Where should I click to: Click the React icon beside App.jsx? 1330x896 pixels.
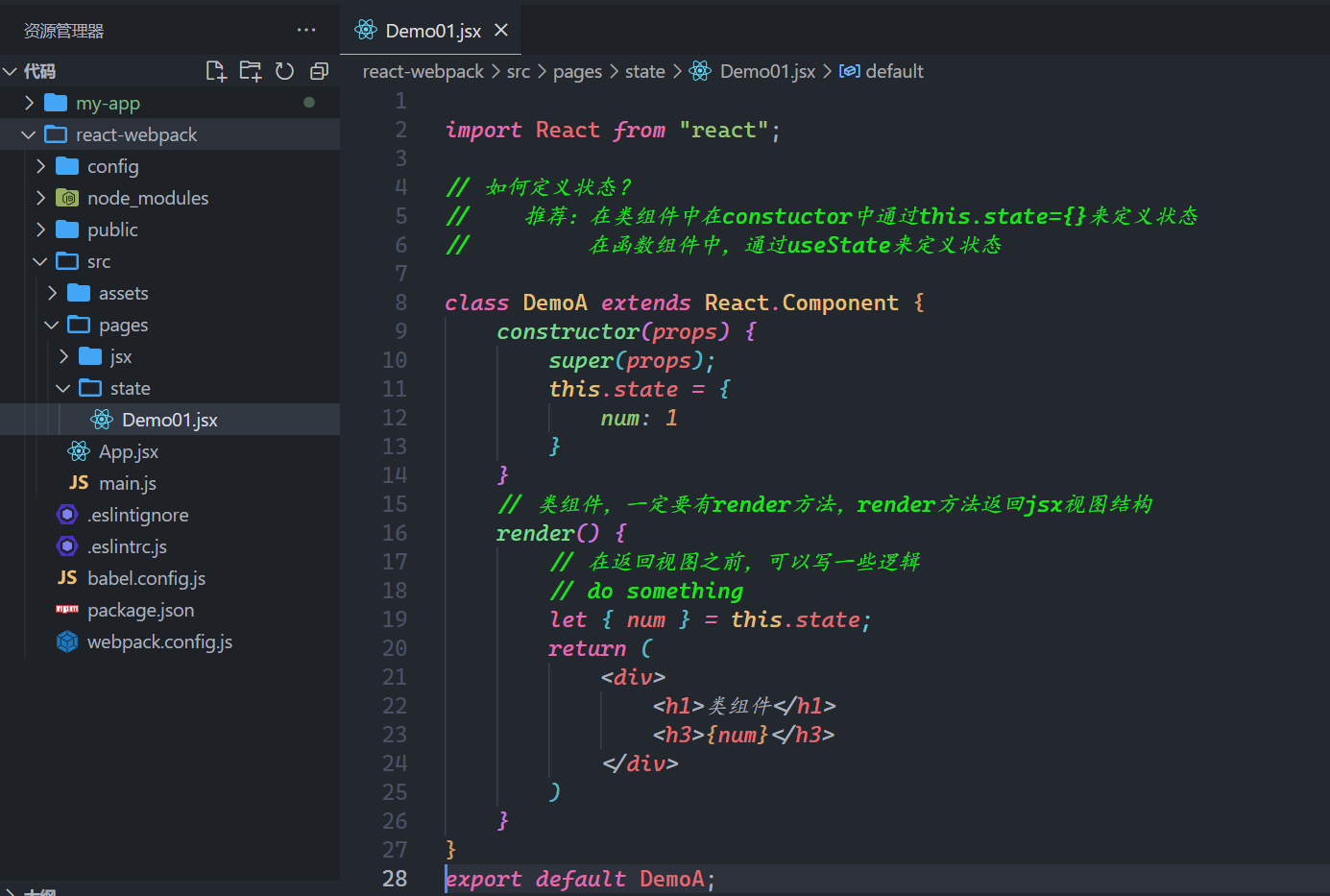pos(79,451)
